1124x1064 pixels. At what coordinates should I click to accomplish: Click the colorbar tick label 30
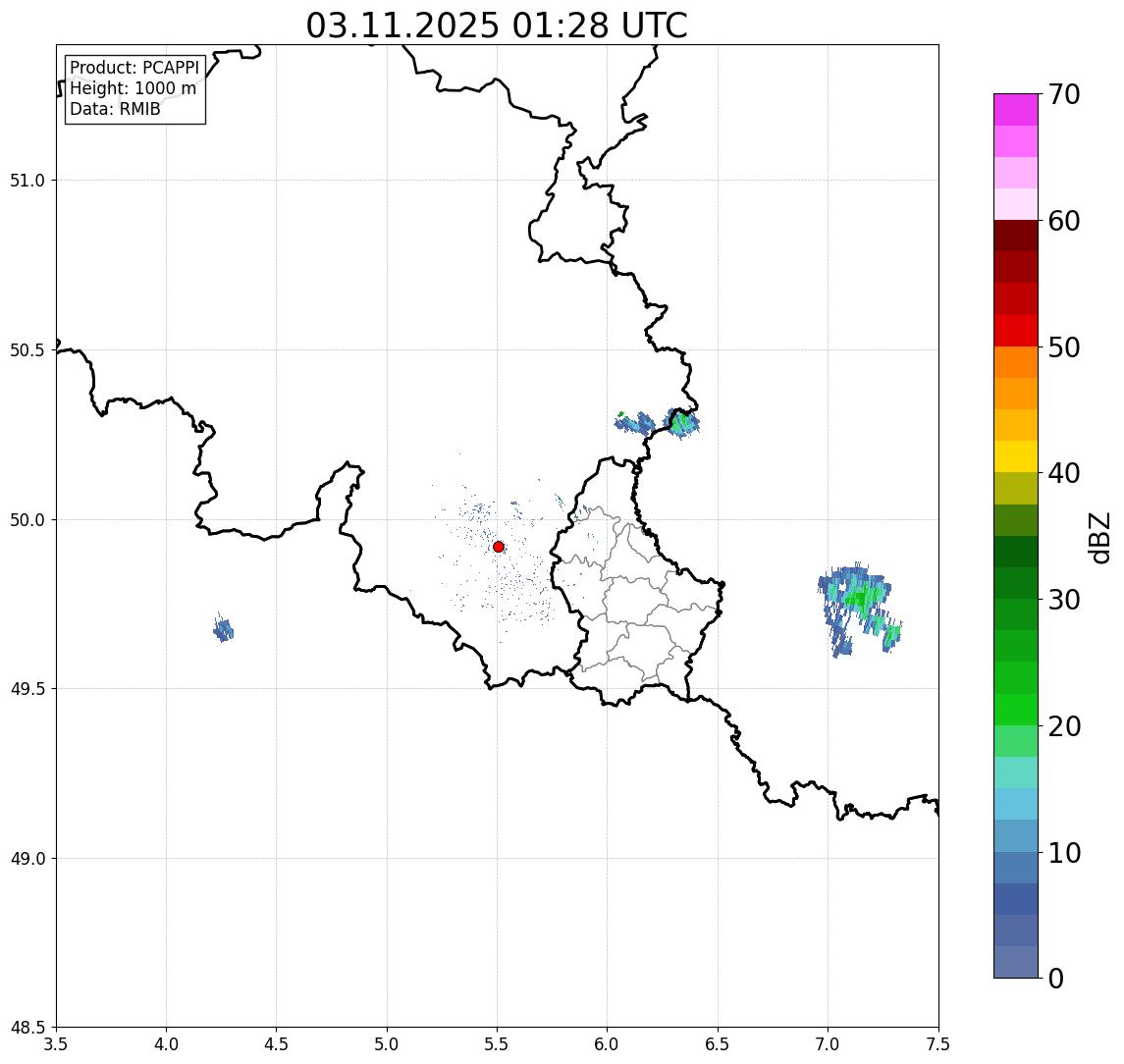coord(1064,600)
